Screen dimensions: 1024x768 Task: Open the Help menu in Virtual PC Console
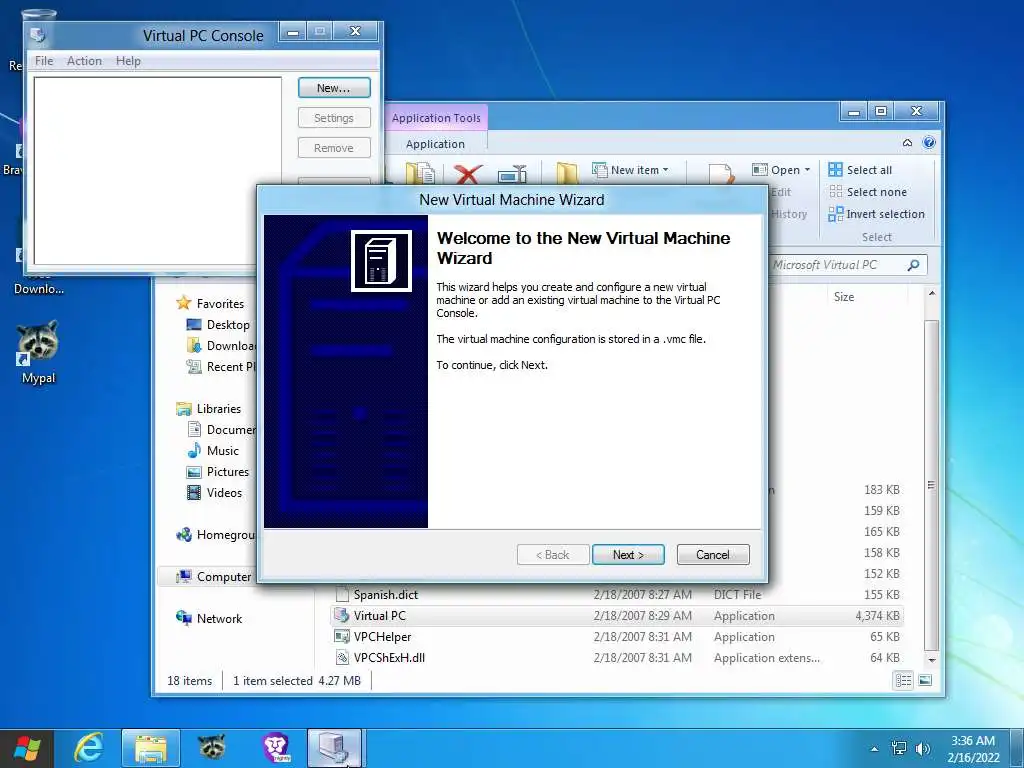[128, 61]
